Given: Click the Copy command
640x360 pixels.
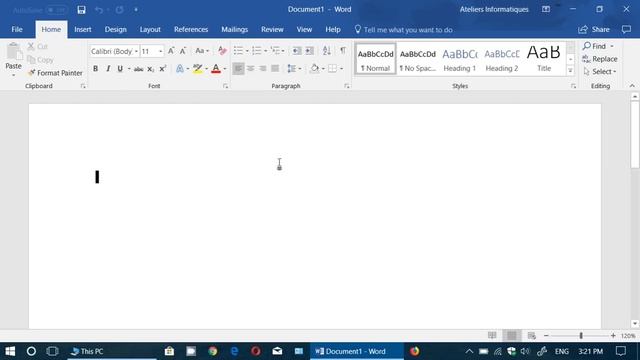Looking at the screenshot, I should tap(40, 60).
